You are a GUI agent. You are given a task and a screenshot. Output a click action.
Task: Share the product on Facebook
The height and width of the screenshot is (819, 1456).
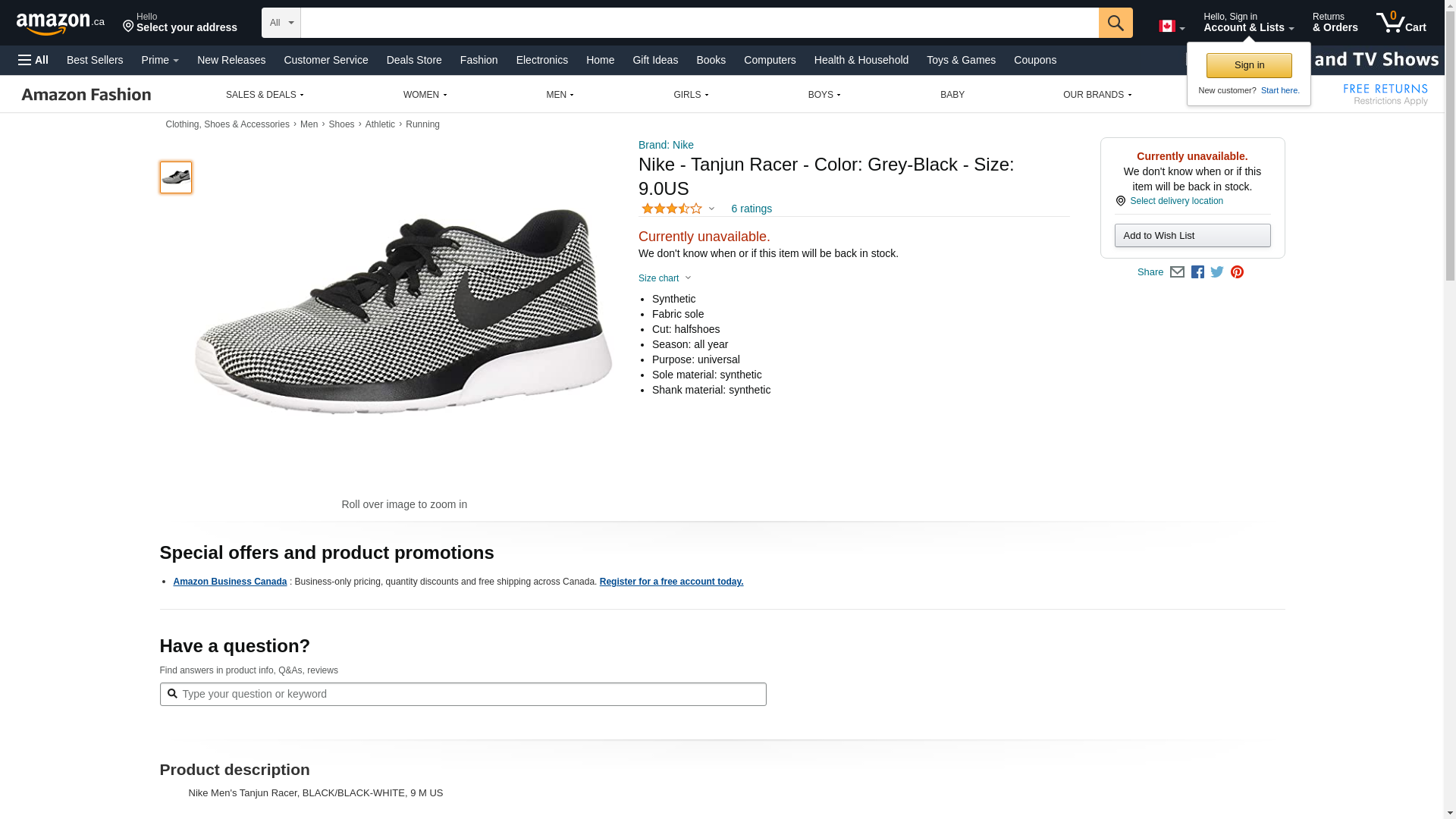pos(1197,272)
